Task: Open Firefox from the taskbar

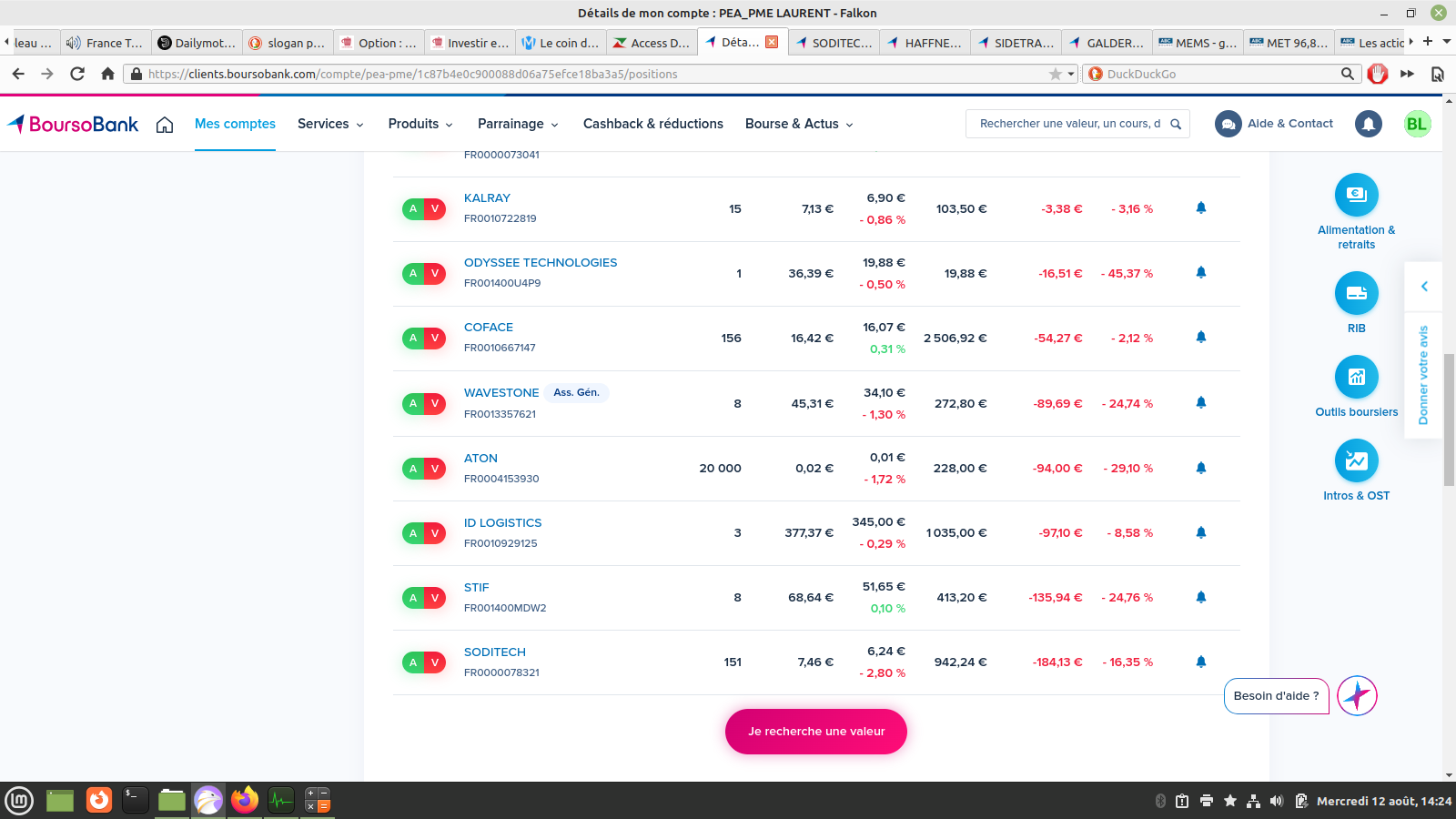Action: click(x=245, y=801)
